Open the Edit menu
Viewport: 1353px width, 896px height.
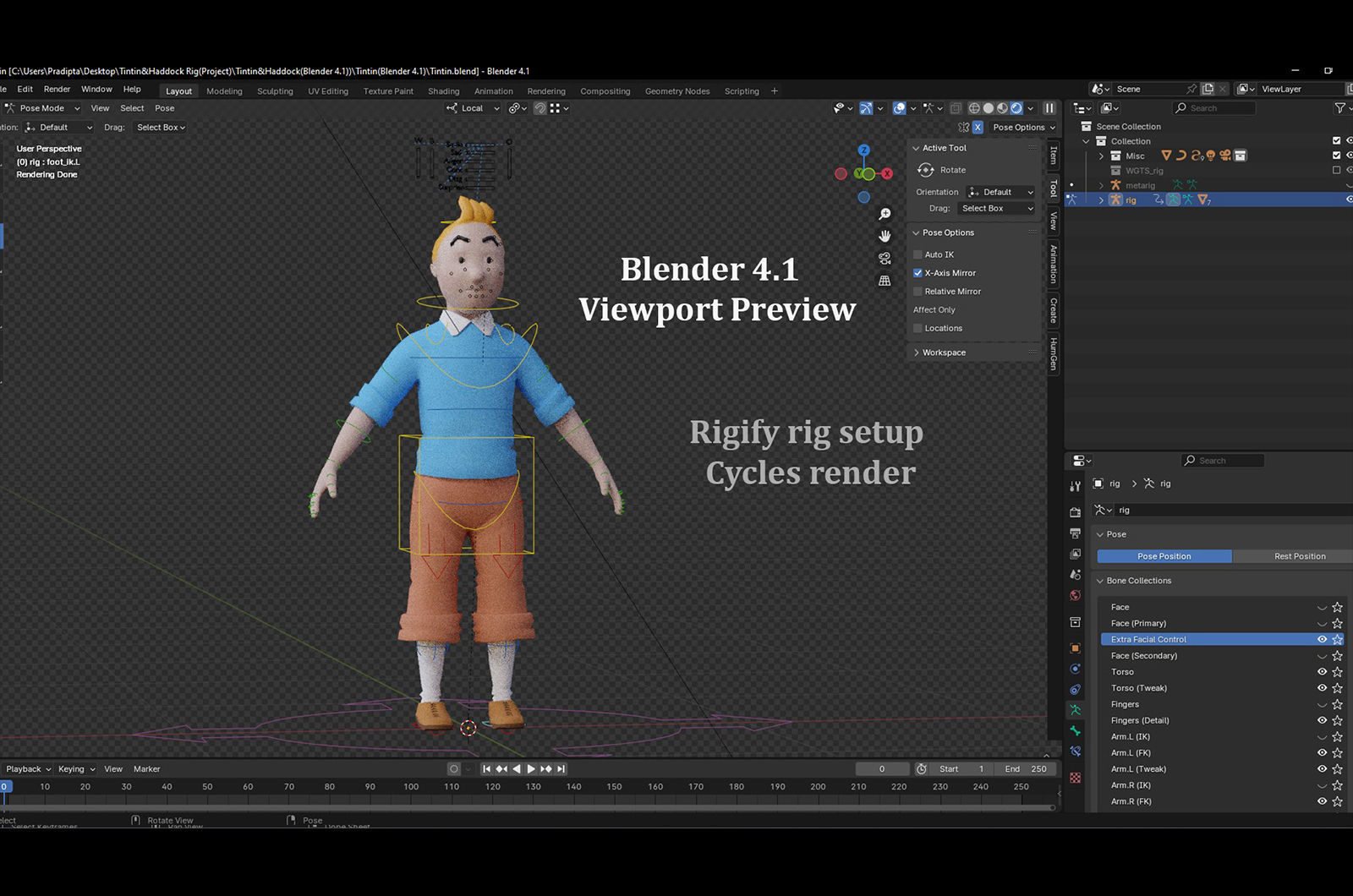(25, 89)
